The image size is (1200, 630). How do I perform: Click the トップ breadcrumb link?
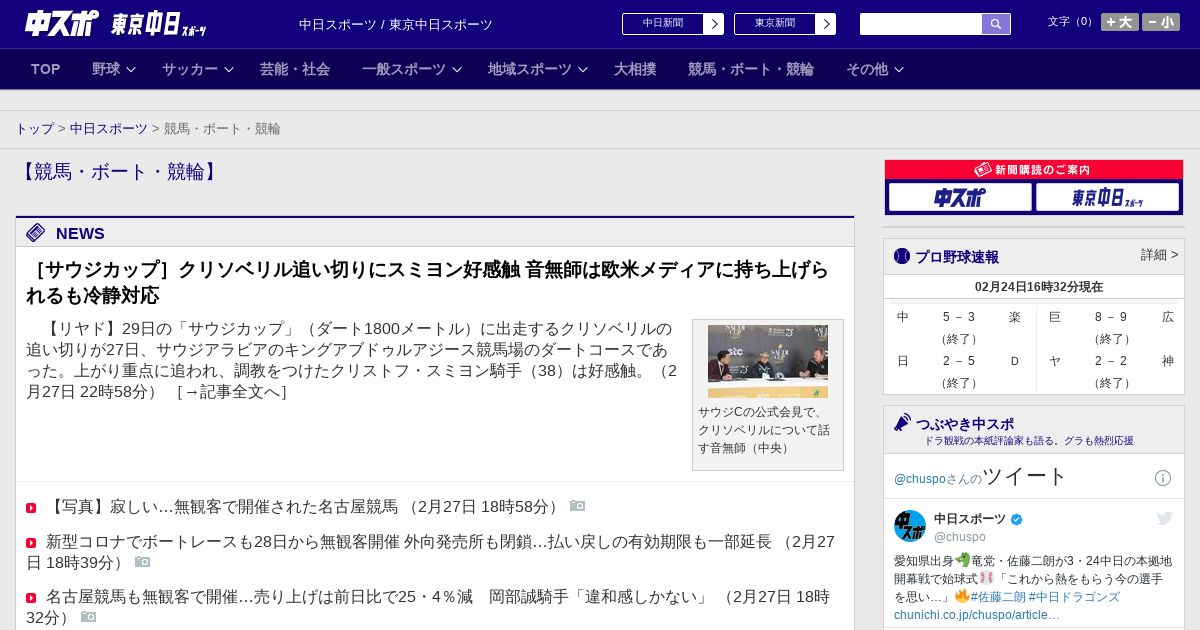(35, 129)
